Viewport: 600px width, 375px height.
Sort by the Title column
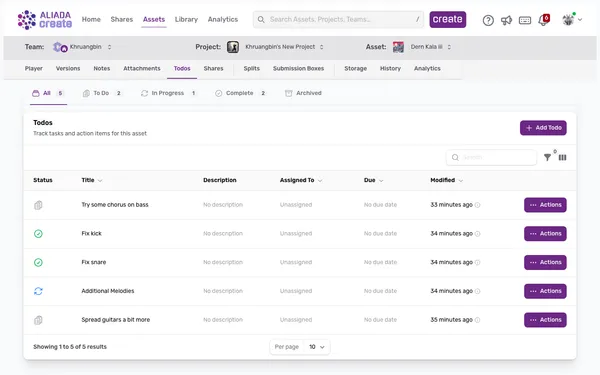pyautogui.click(x=92, y=180)
